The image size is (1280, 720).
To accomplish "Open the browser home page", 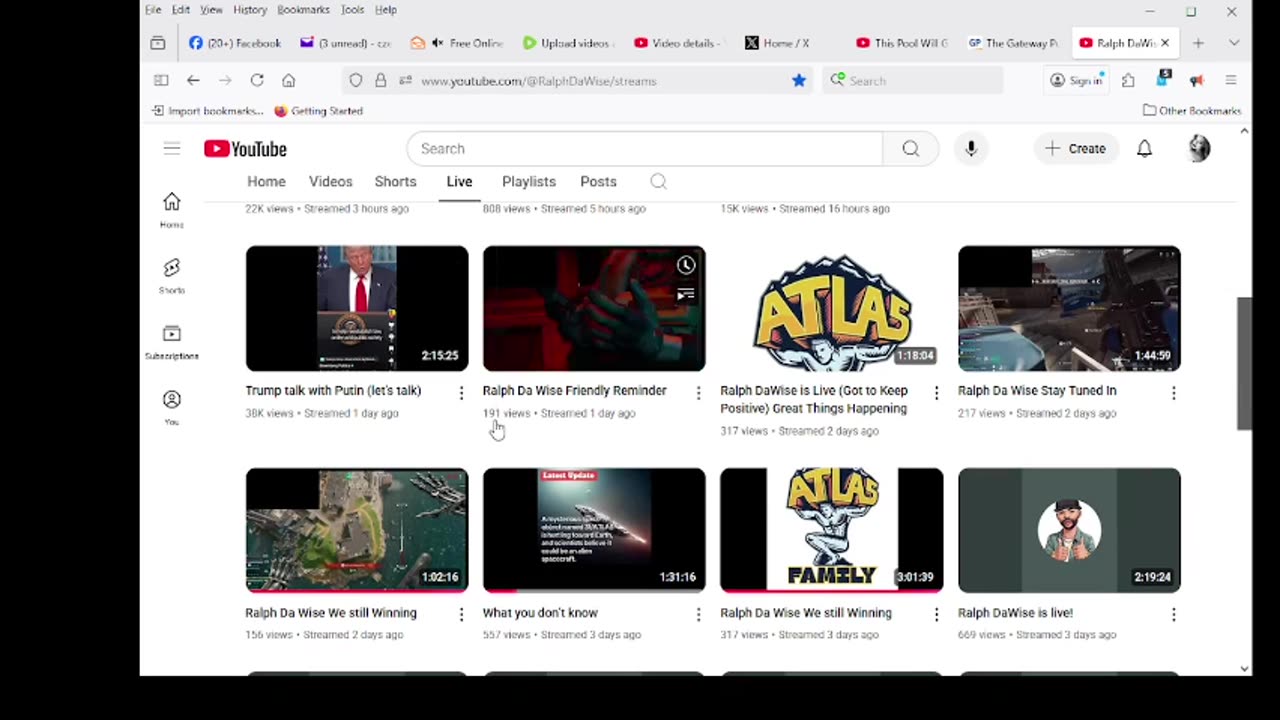I will [288, 80].
